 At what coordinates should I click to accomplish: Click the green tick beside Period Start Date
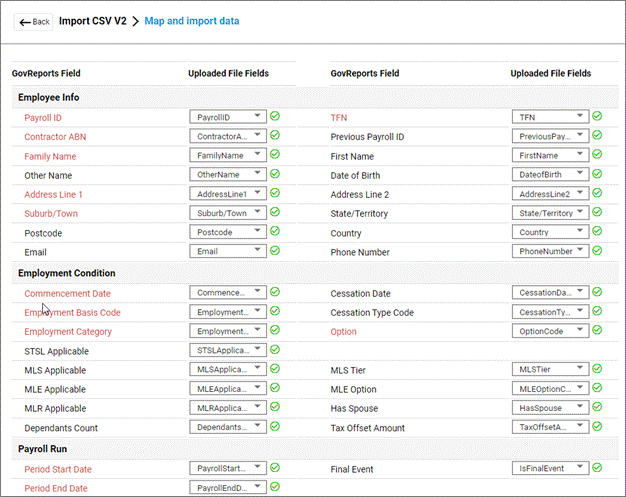click(275, 468)
